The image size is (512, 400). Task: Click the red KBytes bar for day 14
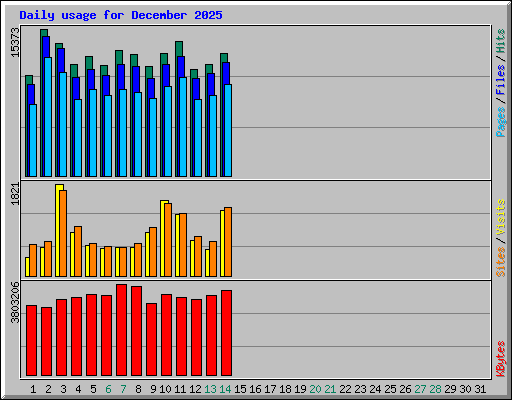point(226,333)
